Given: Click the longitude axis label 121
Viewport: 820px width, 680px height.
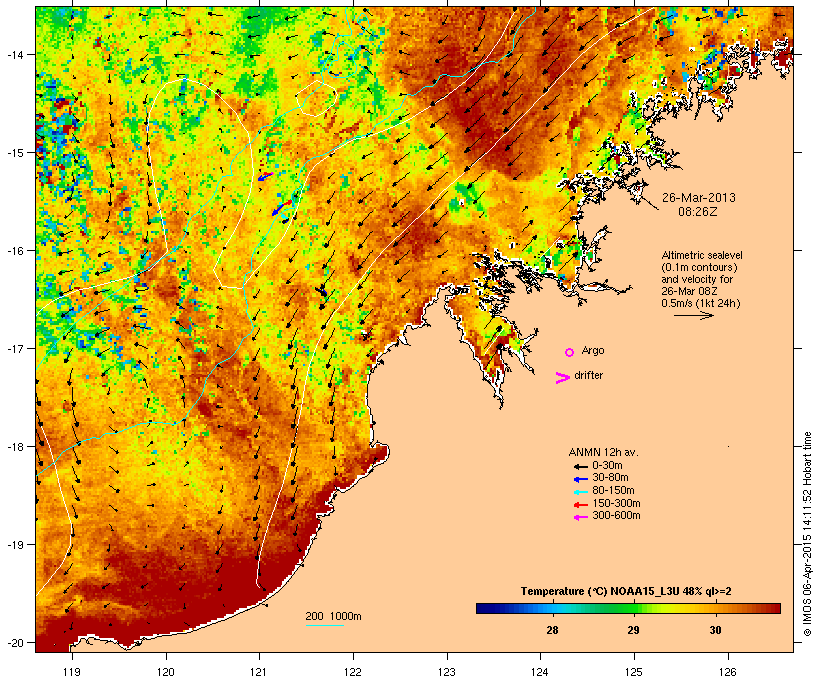Looking at the screenshot, I should (x=259, y=672).
